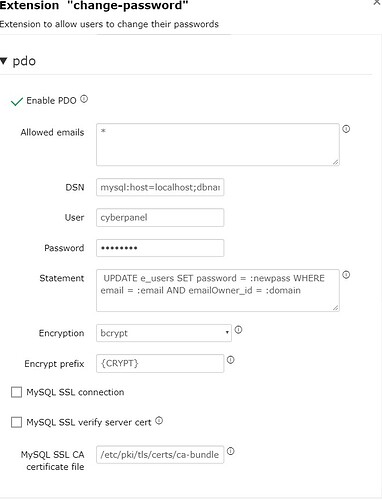
Task: Click the pdo section heading
Action: [24, 61]
